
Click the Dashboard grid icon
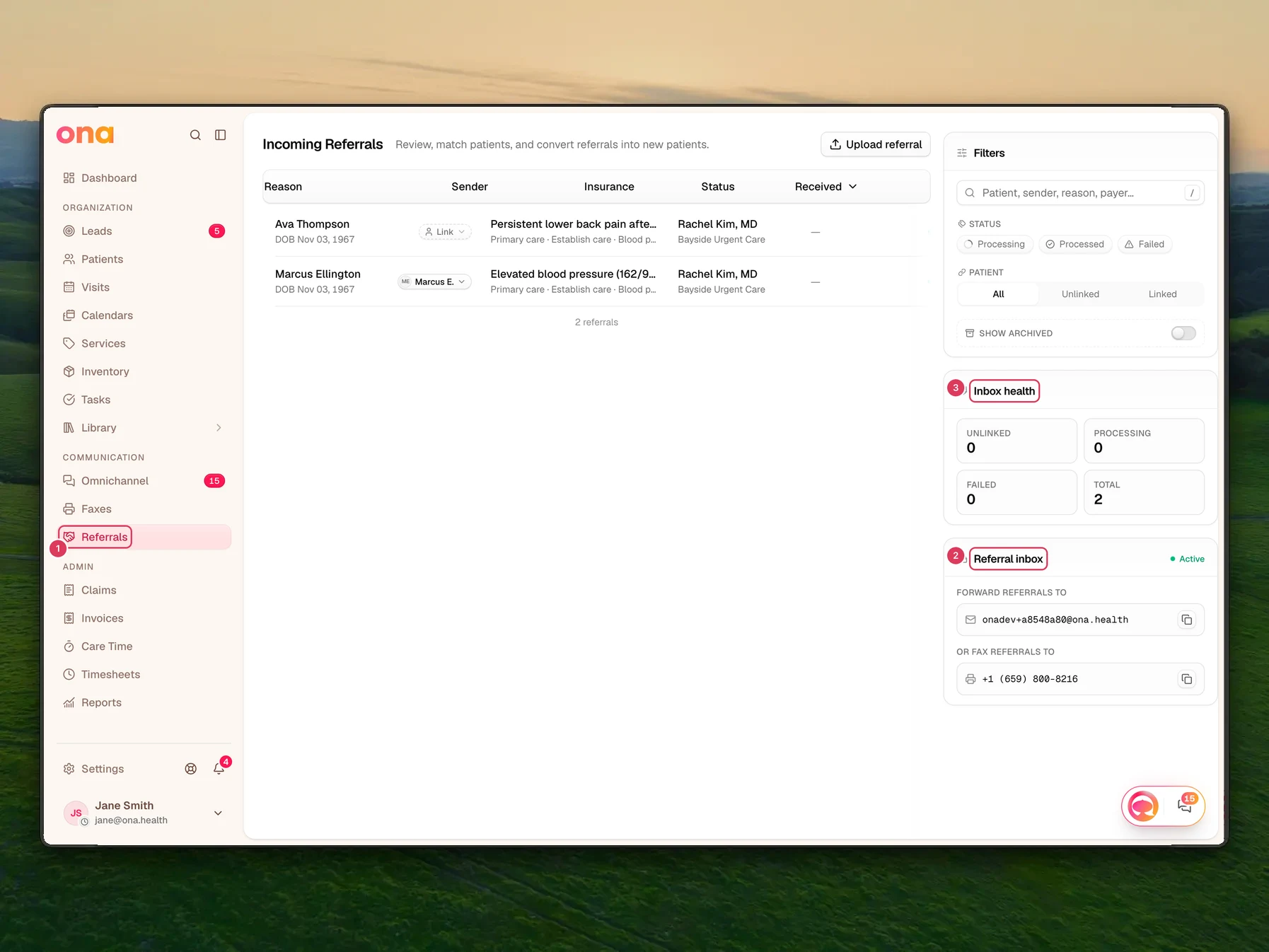coord(69,178)
